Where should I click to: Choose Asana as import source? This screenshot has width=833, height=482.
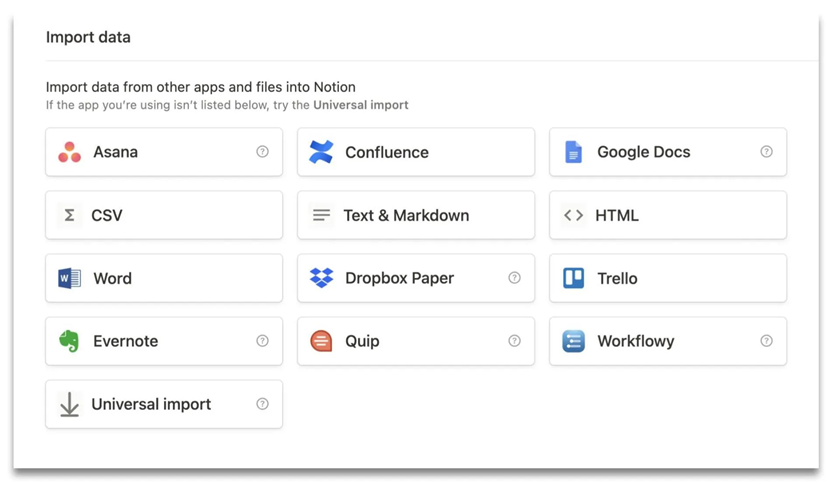coord(164,152)
